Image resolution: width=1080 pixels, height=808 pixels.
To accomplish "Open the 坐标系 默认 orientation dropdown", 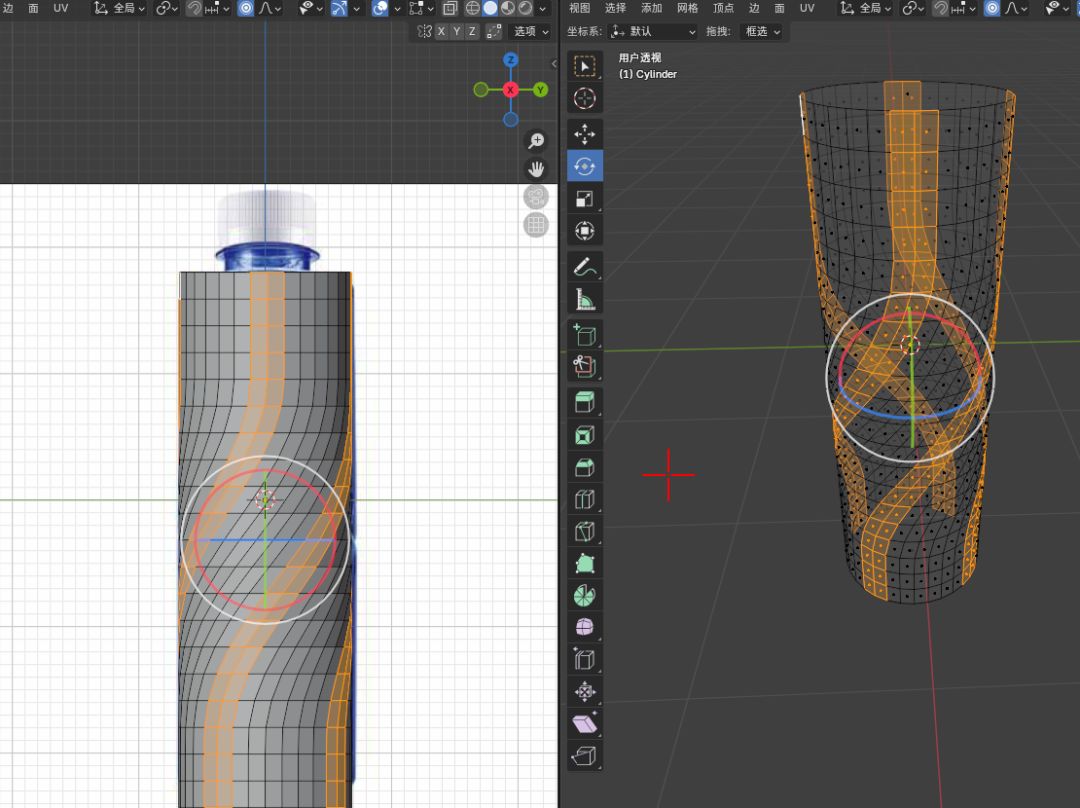I will (652, 32).
